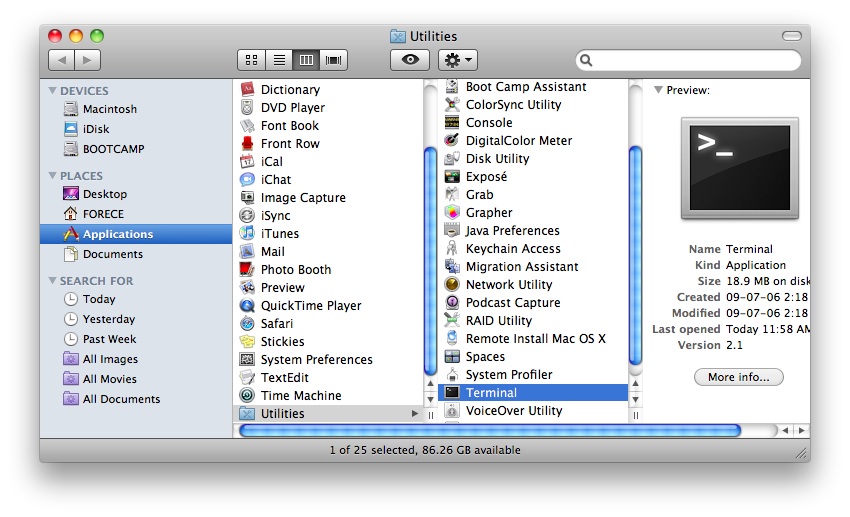Image resolution: width=850 pixels, height=517 pixels.
Task: Collapse the Preview disclosure triangle
Action: tap(658, 90)
